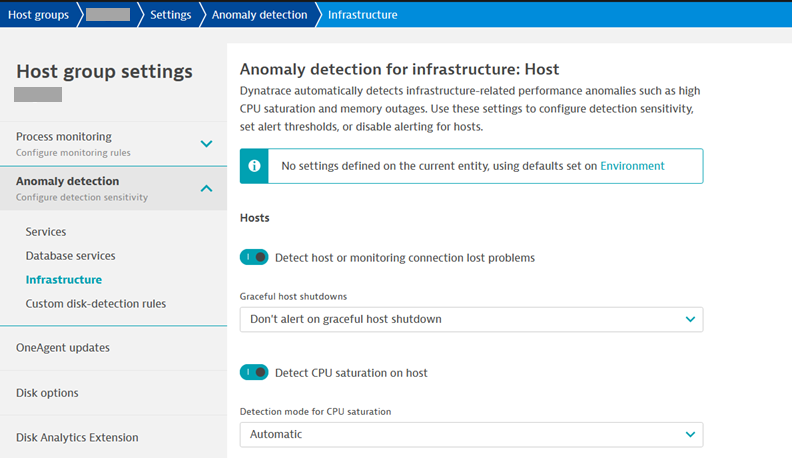This screenshot has height=458, width=792.
Task: Click 'Detection mode for CPU saturation' label
Action: coord(315,412)
